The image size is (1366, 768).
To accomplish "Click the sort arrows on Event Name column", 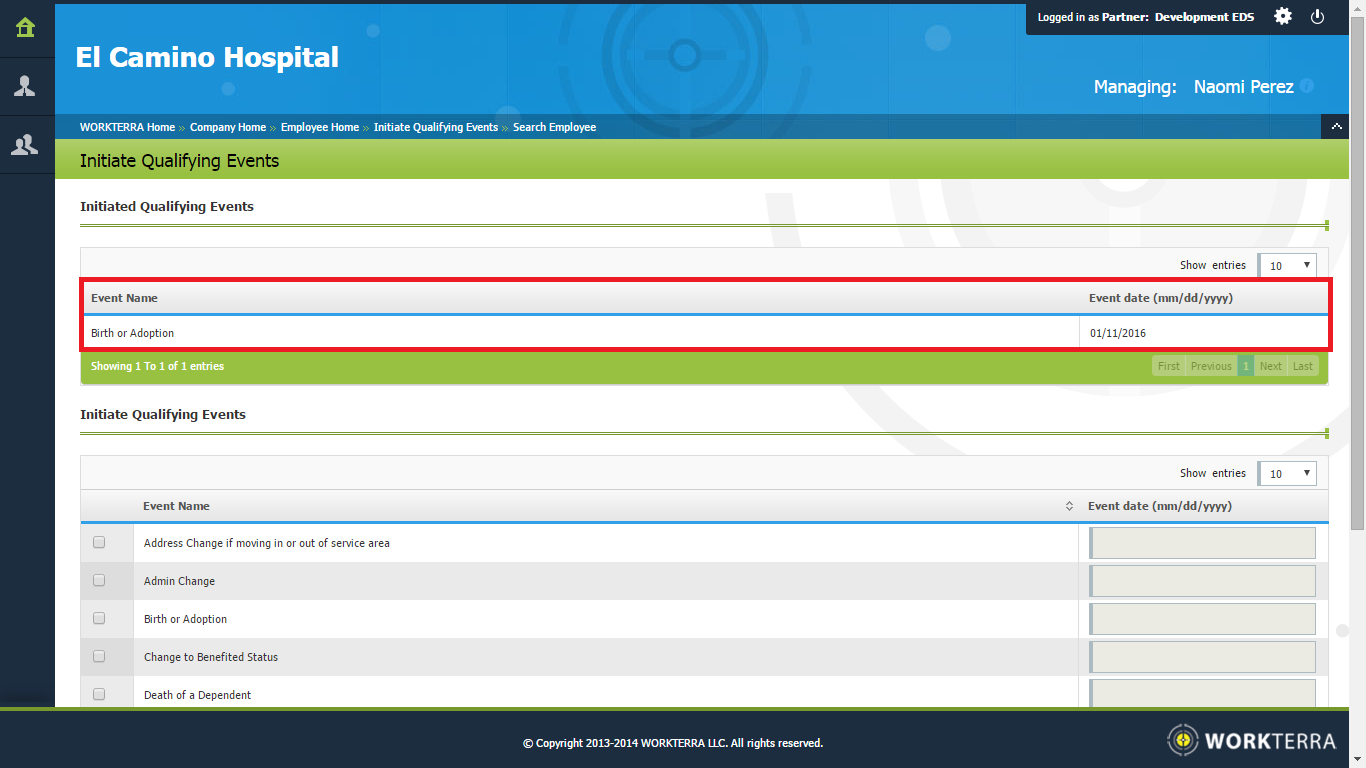I will (x=1069, y=506).
